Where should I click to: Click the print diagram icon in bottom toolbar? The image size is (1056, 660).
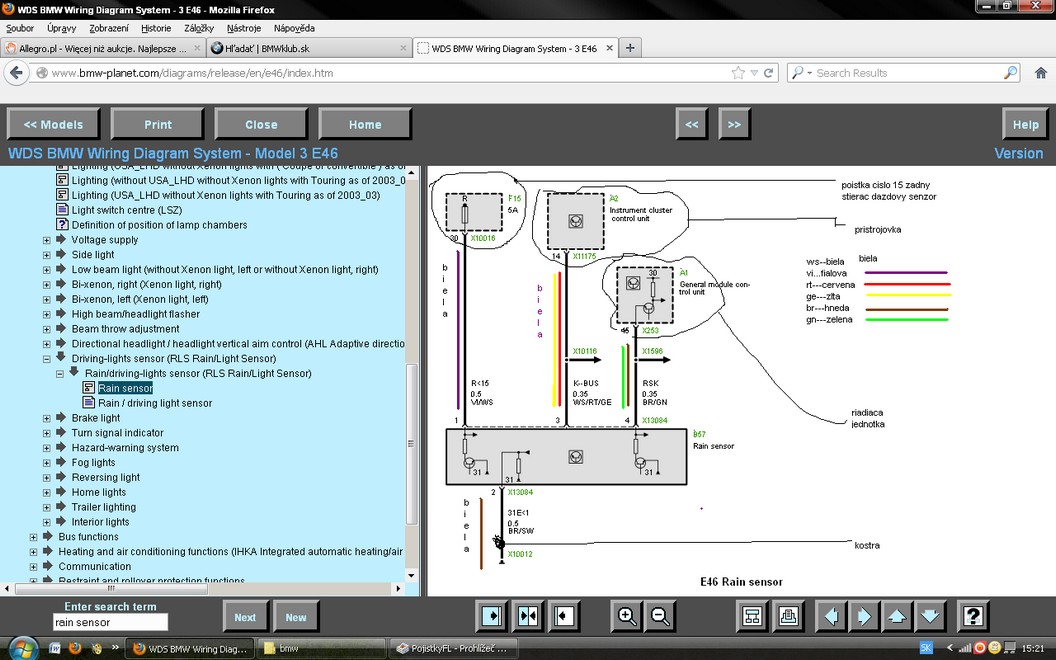[788, 616]
